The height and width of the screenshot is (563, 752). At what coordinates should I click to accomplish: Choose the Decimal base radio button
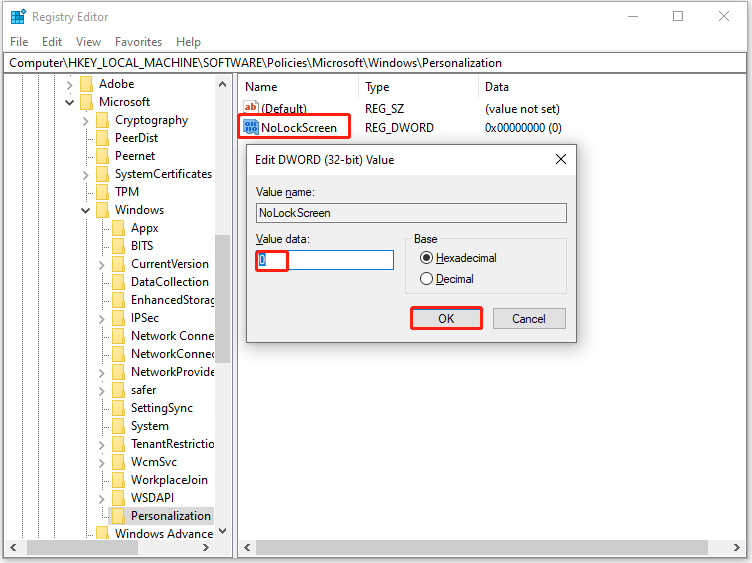[x=426, y=279]
